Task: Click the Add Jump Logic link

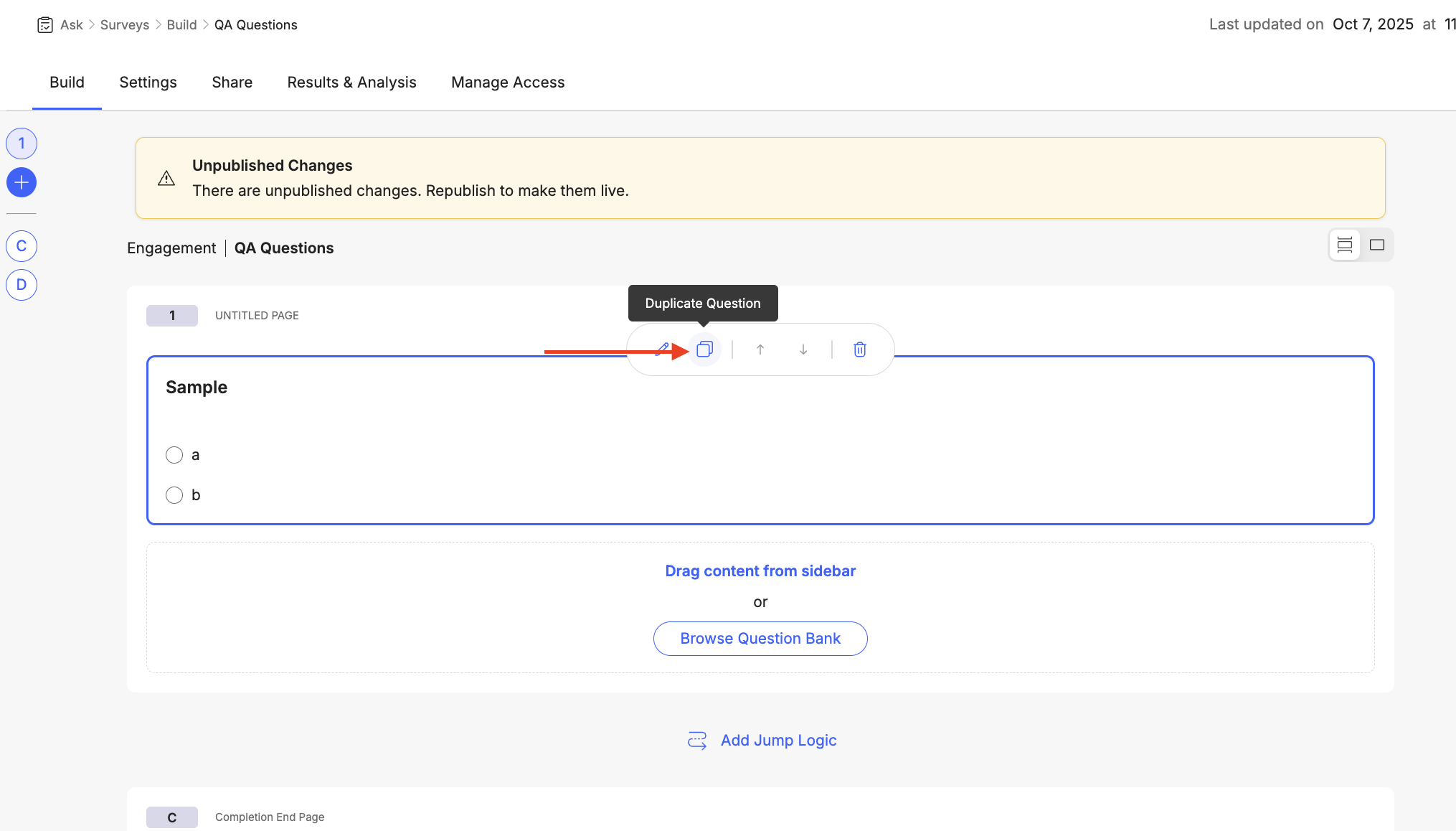Action: pos(778,741)
